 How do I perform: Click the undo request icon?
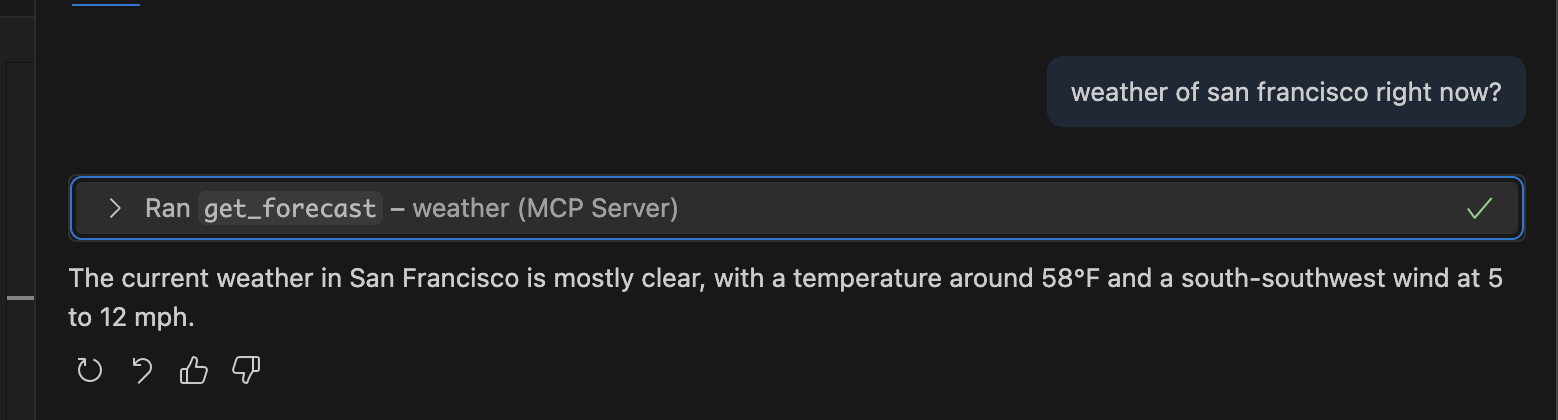(142, 371)
